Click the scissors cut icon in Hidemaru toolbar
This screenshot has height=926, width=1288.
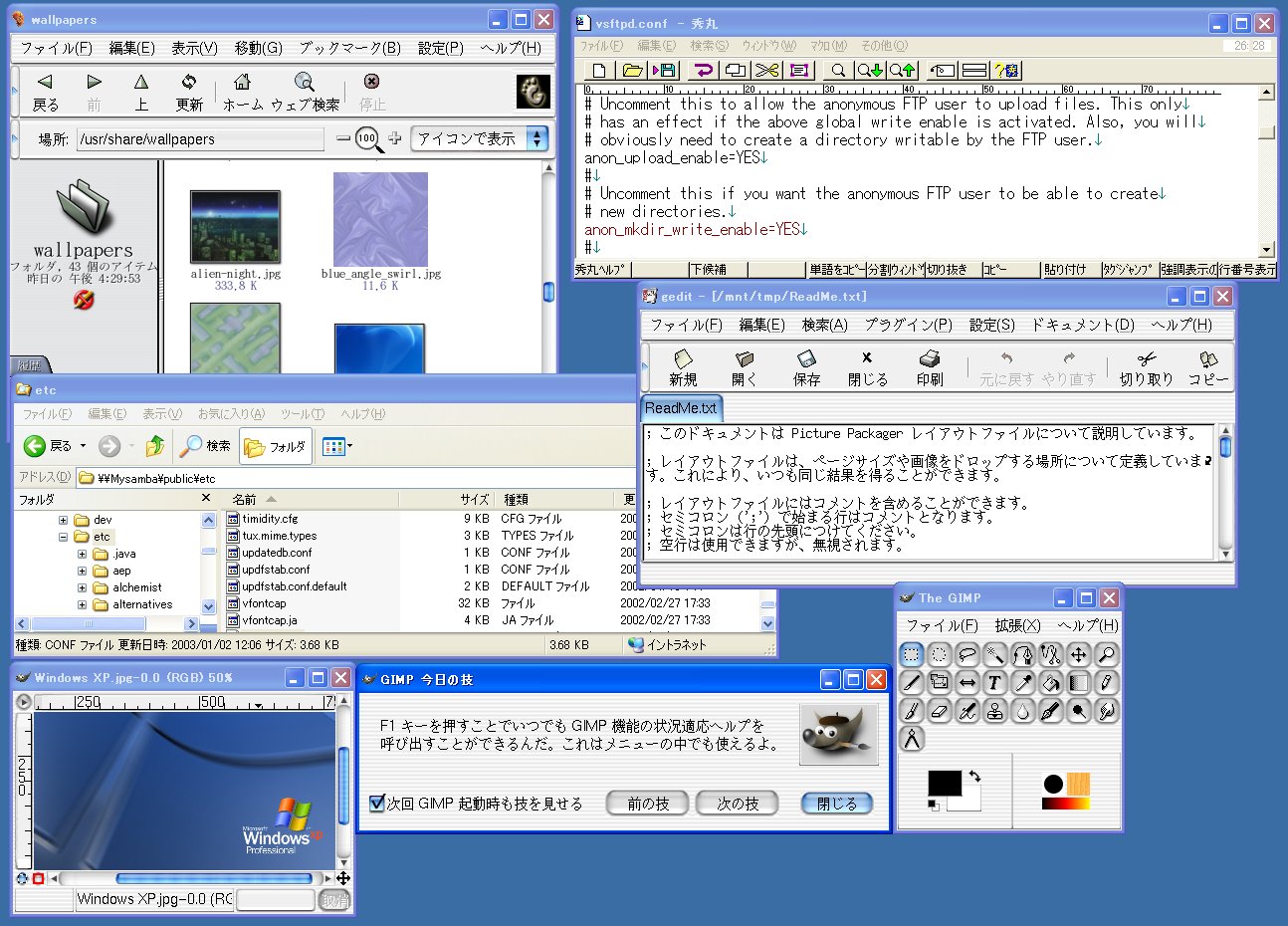766,70
